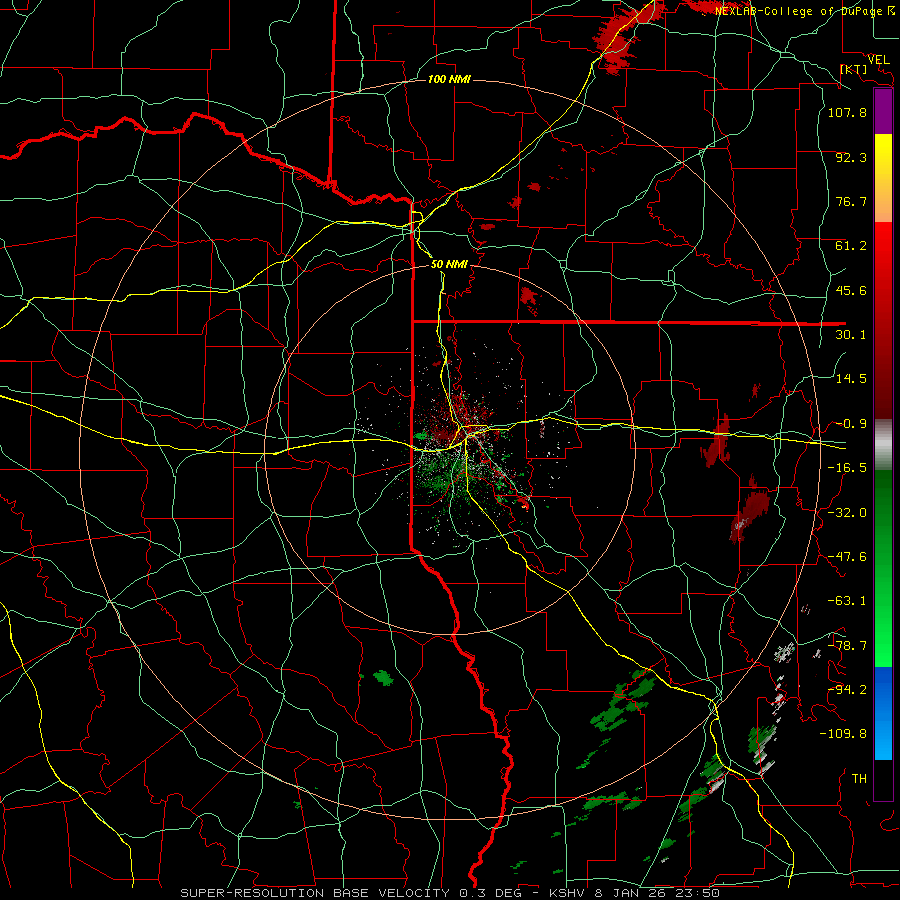Pick the purple segment atop the color bar

(x=883, y=112)
